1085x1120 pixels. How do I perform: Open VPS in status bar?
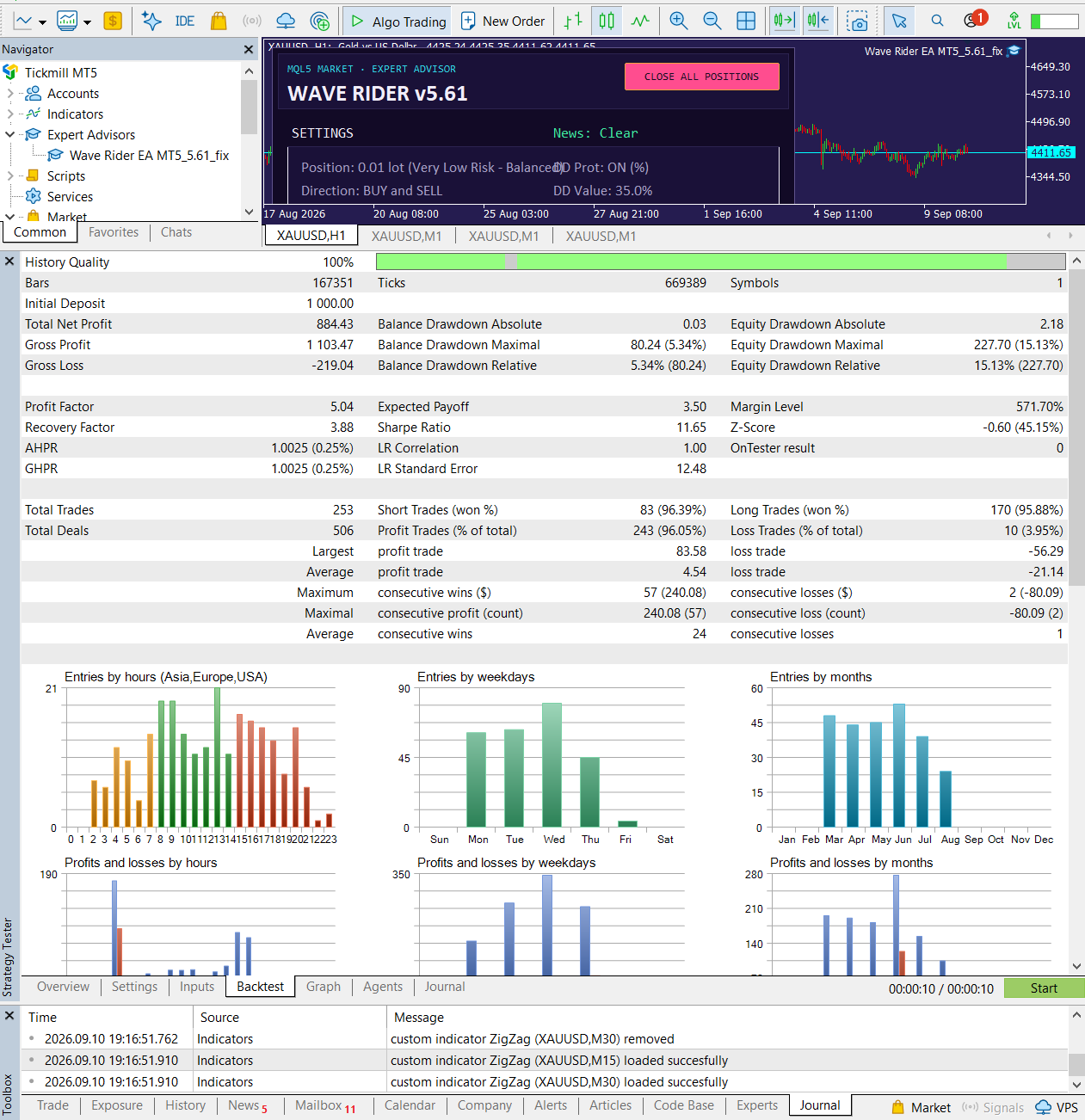pyautogui.click(x=1057, y=1107)
